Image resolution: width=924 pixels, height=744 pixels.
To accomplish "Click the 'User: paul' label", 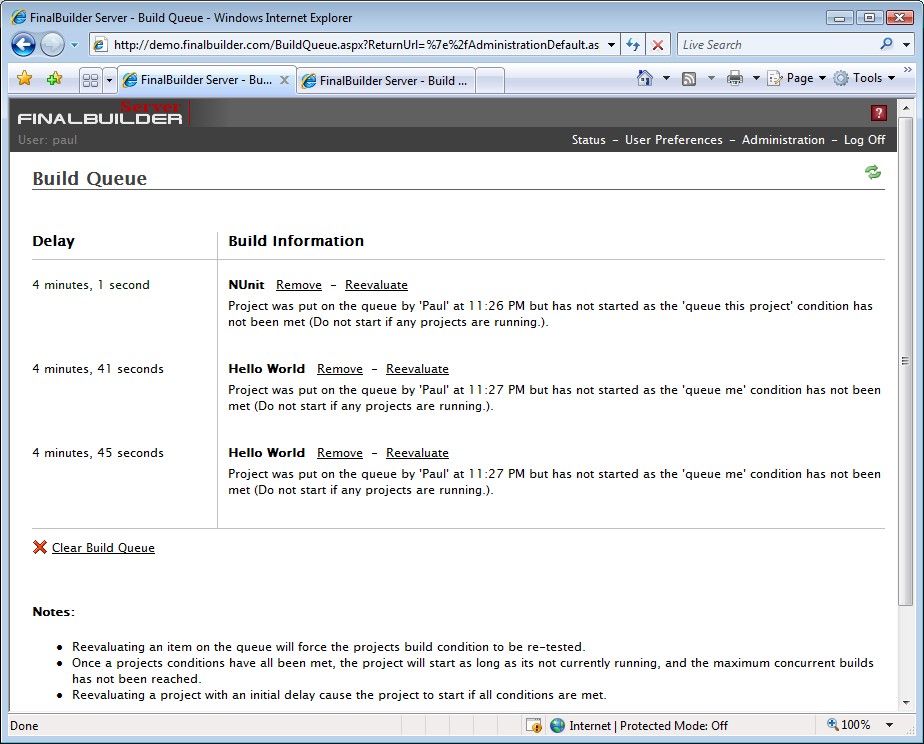I will tap(47, 140).
